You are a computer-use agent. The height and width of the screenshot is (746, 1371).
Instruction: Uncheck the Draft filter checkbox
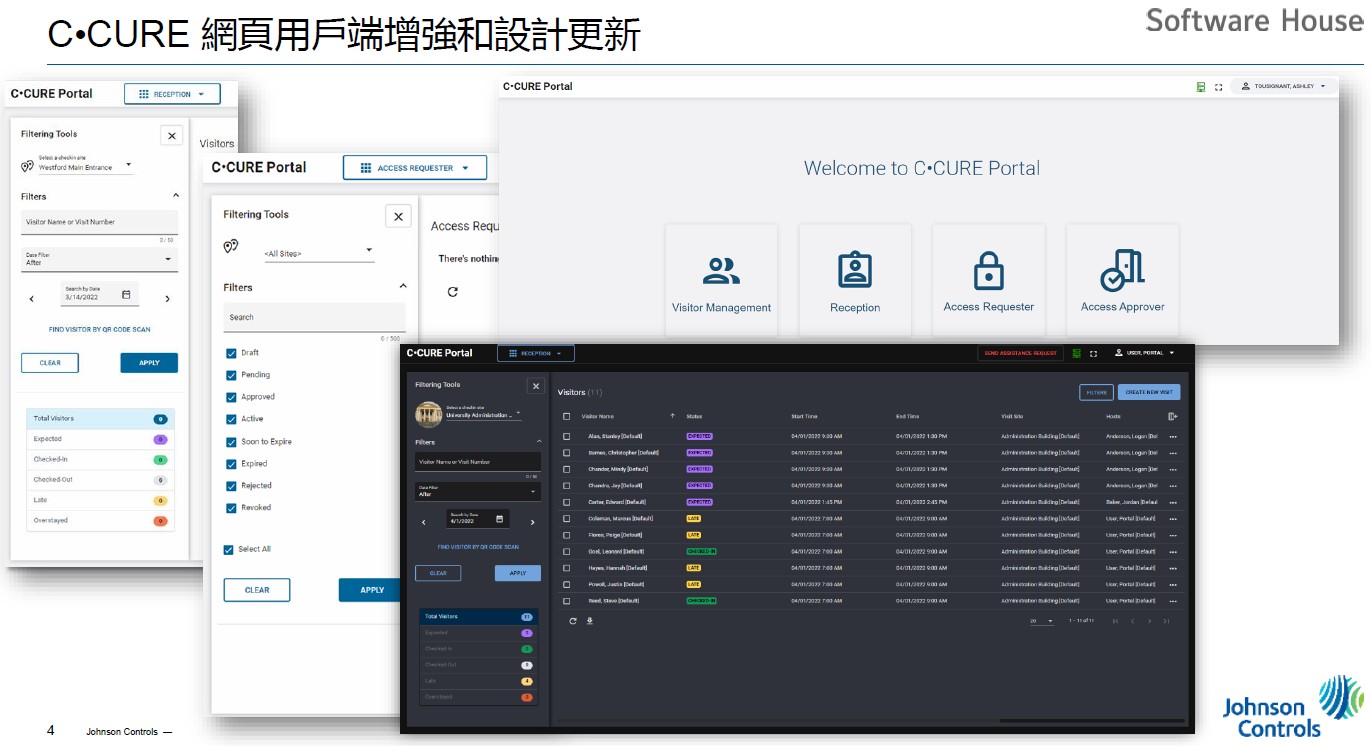(231, 353)
